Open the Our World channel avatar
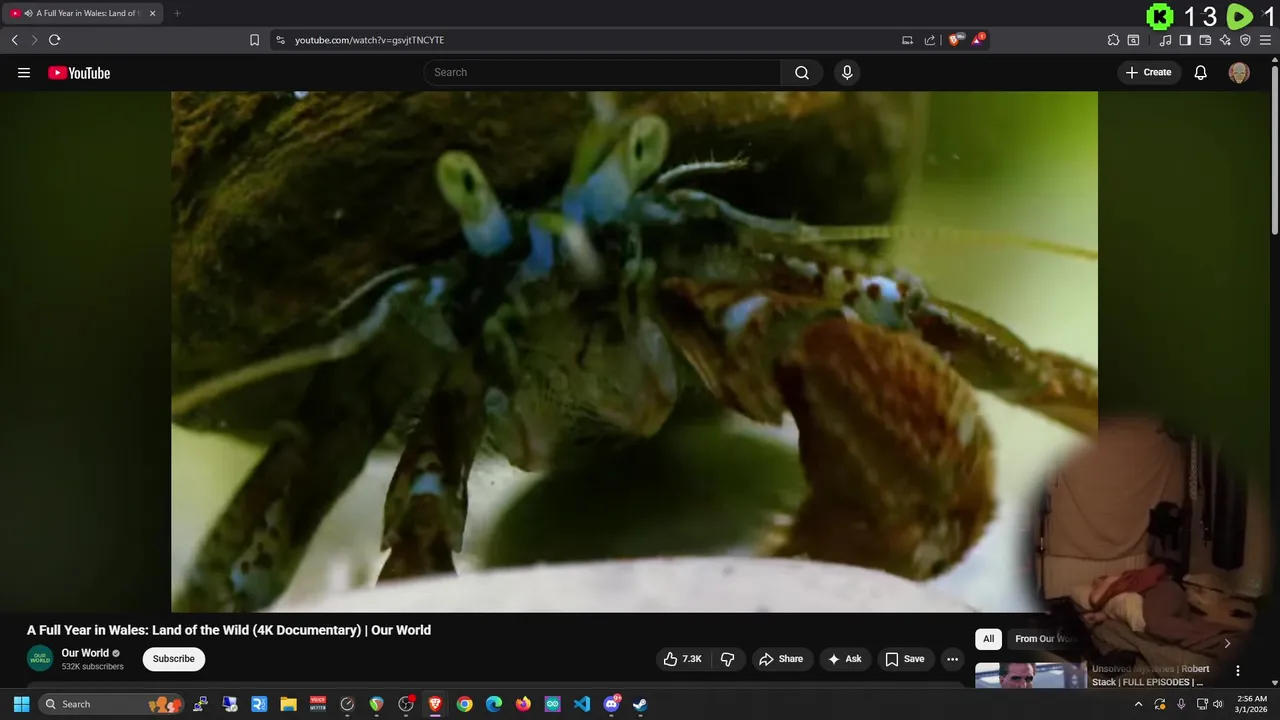This screenshot has height=720, width=1280. (x=40, y=659)
